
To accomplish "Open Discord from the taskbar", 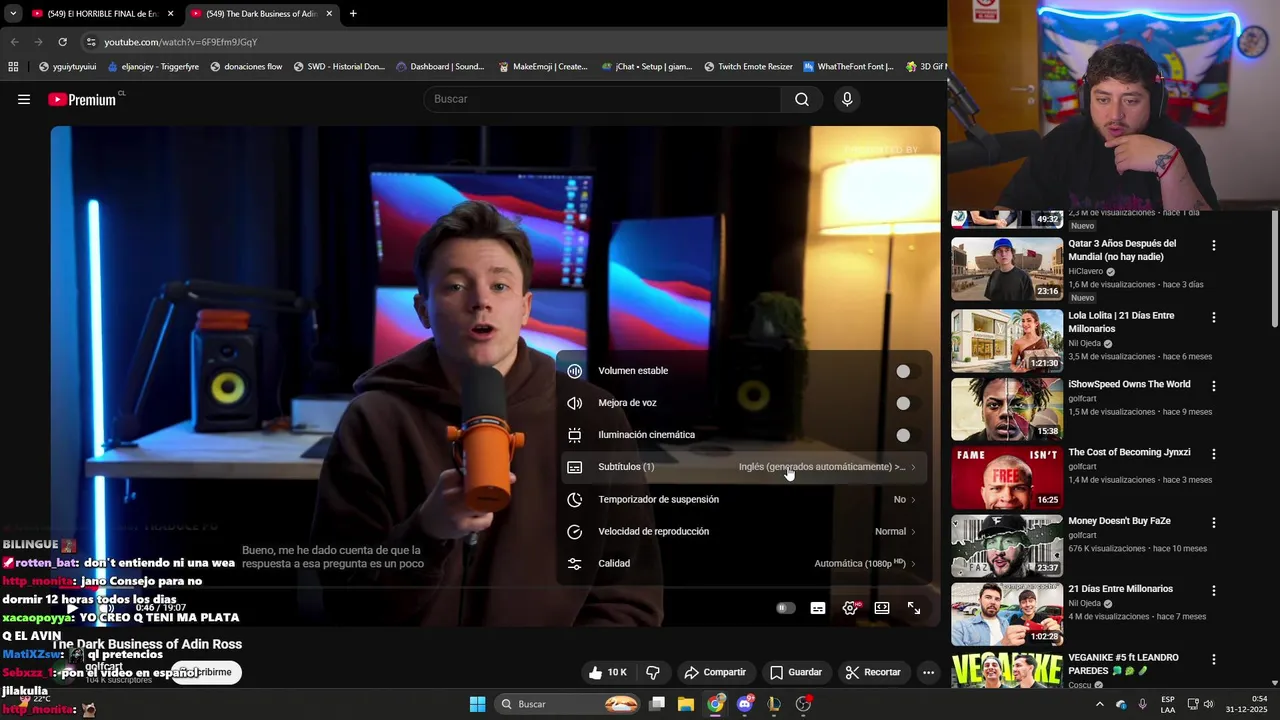I will 744,704.
